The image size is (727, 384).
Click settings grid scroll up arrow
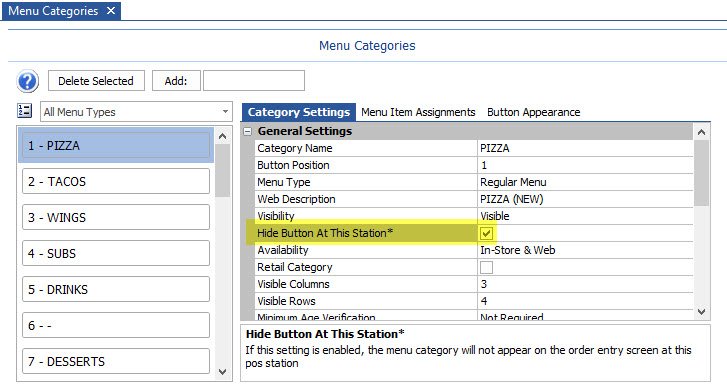[x=701, y=132]
